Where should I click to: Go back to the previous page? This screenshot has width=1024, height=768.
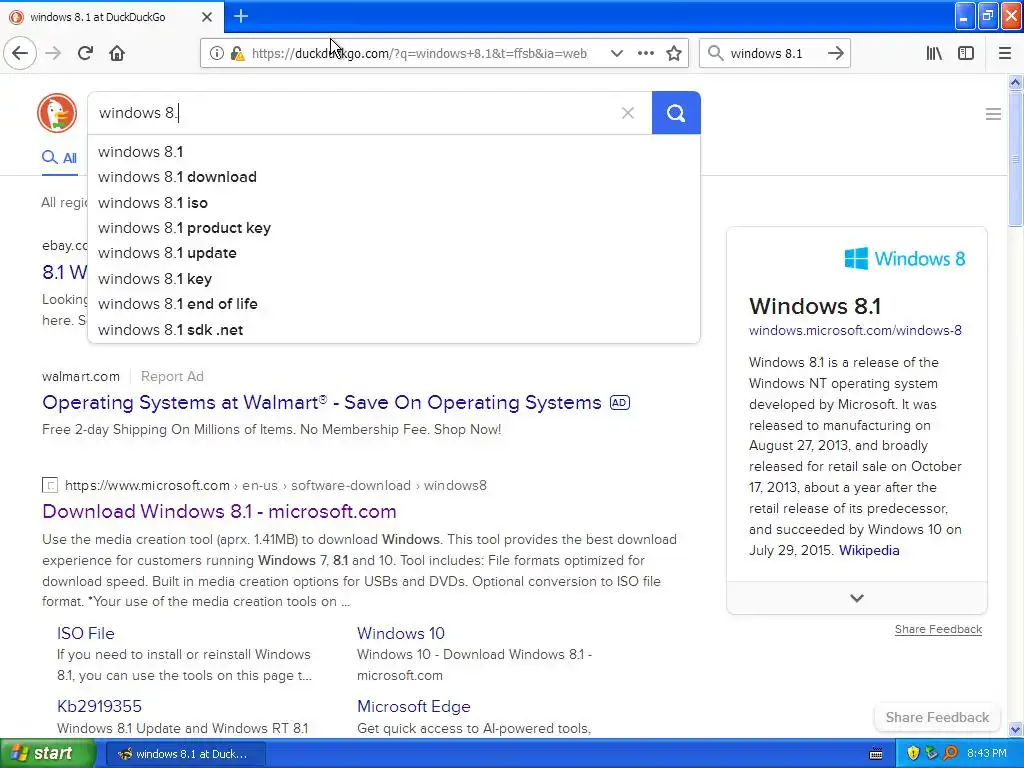tap(20, 53)
